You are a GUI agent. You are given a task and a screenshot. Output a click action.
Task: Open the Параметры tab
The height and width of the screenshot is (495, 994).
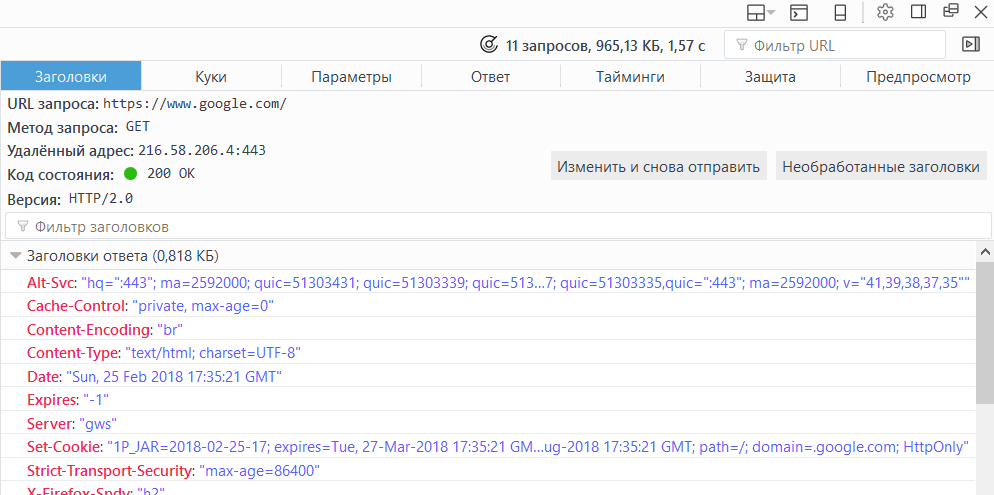click(351, 77)
